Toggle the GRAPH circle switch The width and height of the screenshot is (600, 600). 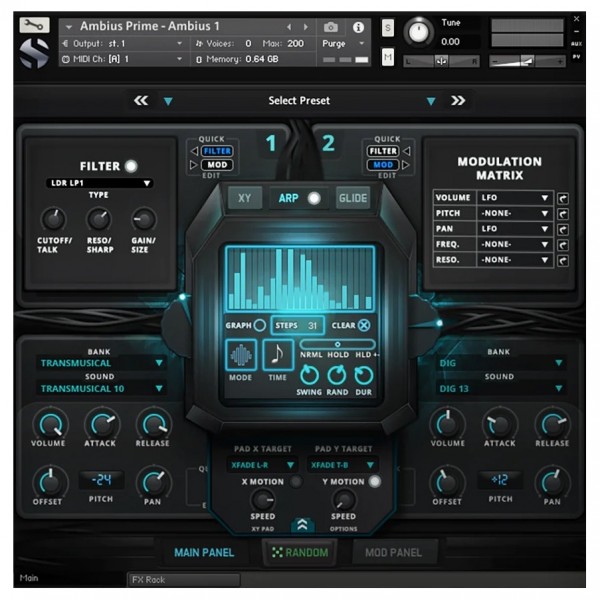tap(260, 325)
